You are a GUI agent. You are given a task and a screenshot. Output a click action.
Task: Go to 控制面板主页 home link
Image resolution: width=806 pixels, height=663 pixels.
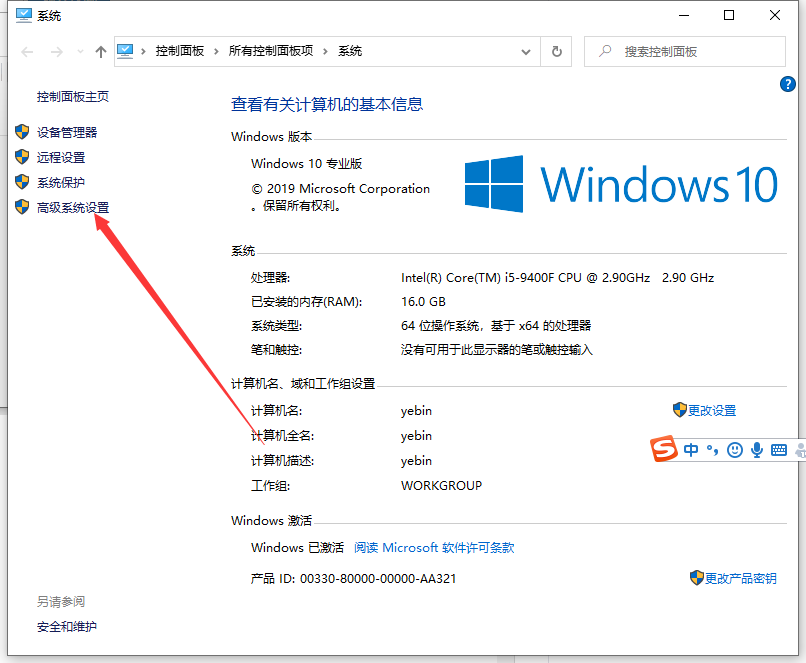(x=72, y=97)
